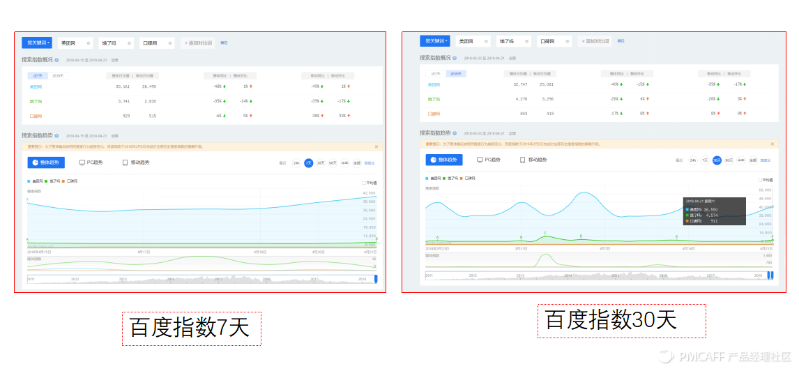
Task: Clear 口碑网 keyword in 7-day panel
Action: pyautogui.click(x=171, y=43)
